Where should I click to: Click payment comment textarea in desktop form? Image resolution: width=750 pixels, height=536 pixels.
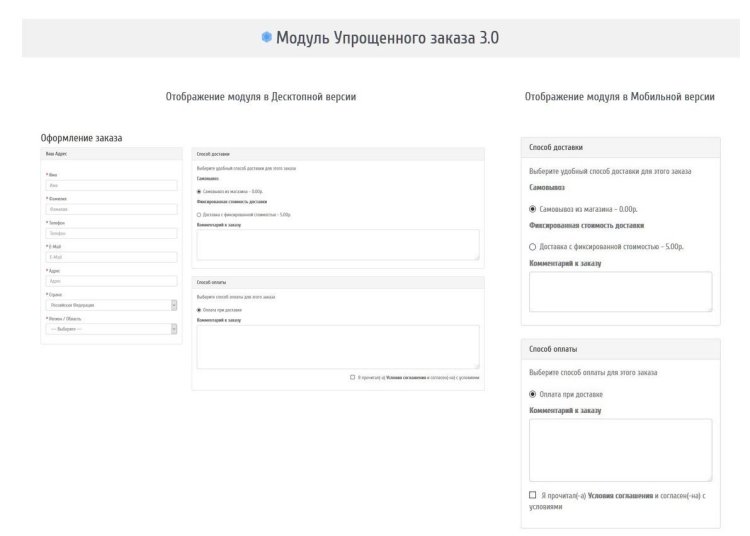click(x=337, y=346)
